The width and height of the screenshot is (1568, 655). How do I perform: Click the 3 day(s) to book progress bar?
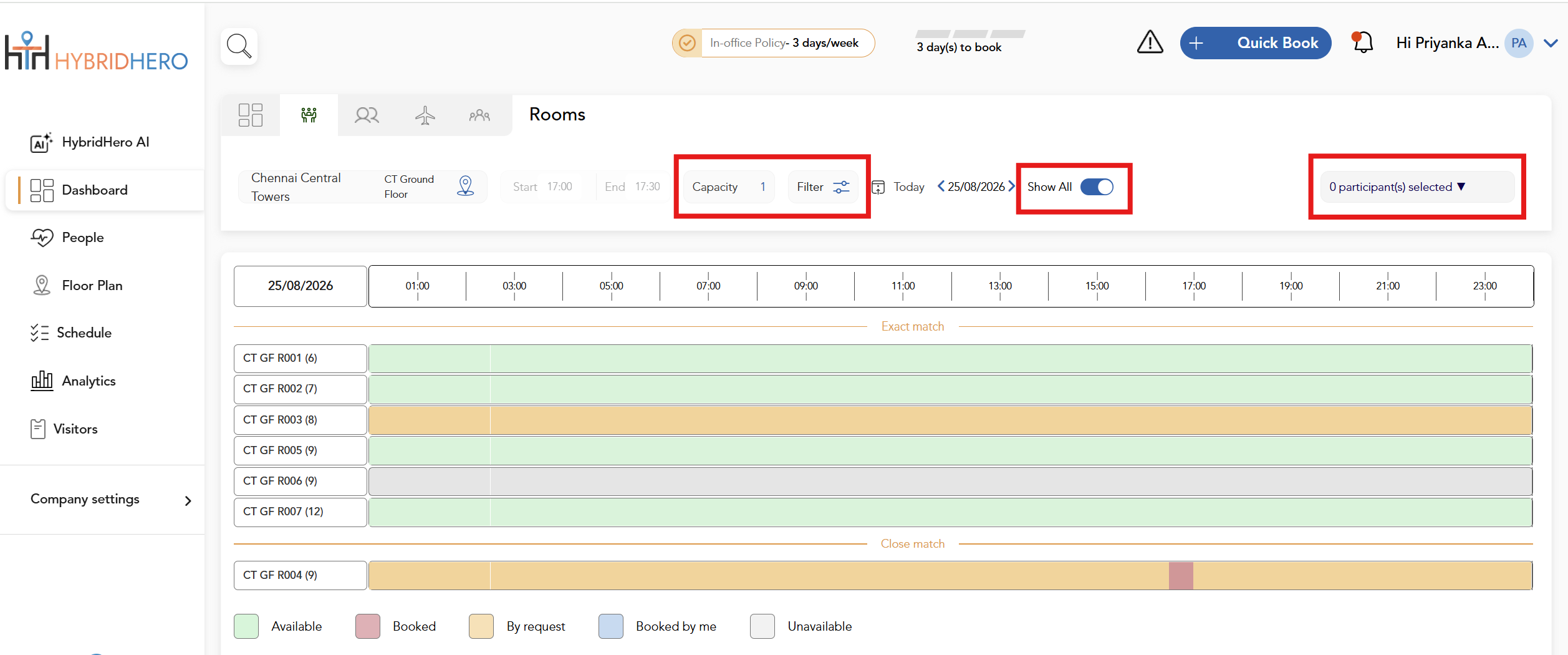coord(970,34)
